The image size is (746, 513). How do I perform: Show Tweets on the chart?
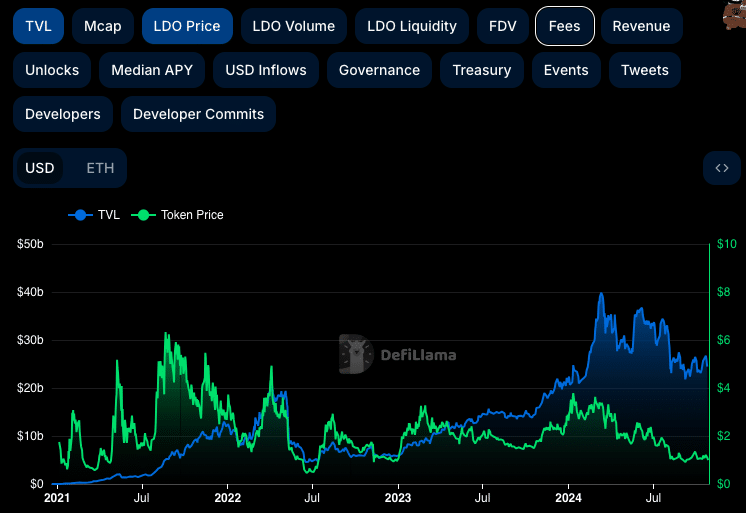(x=645, y=70)
